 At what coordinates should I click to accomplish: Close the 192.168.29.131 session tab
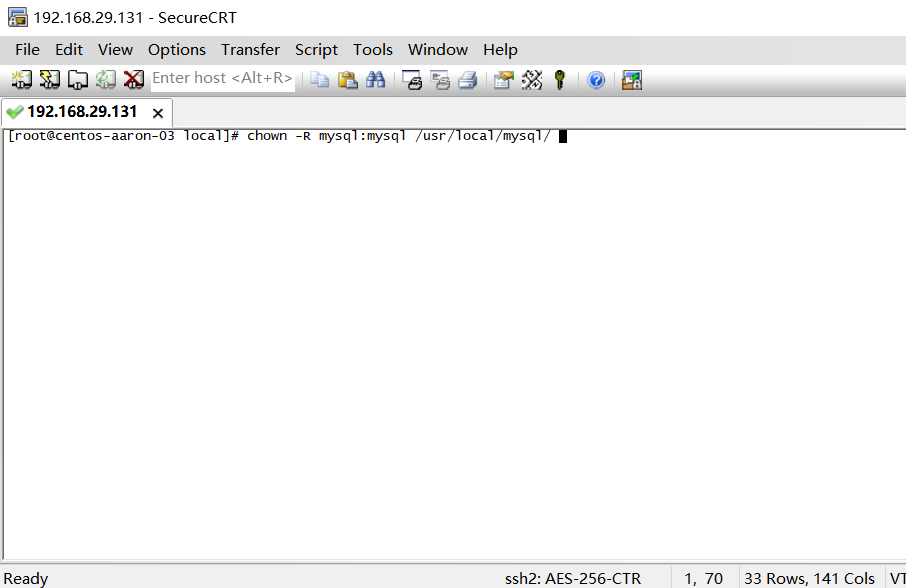pyautogui.click(x=158, y=113)
